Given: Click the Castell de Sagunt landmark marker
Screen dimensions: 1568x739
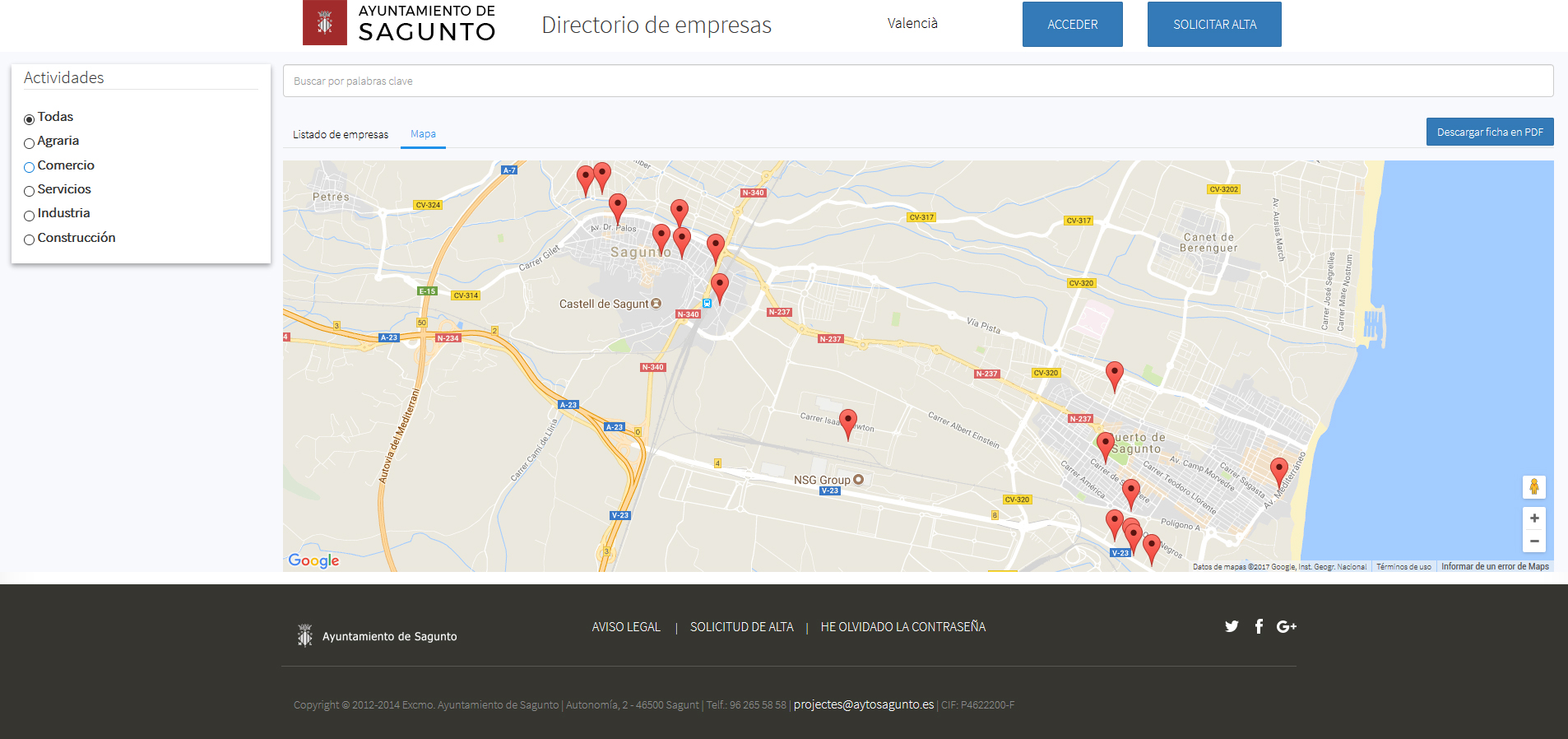Looking at the screenshot, I should point(656,304).
